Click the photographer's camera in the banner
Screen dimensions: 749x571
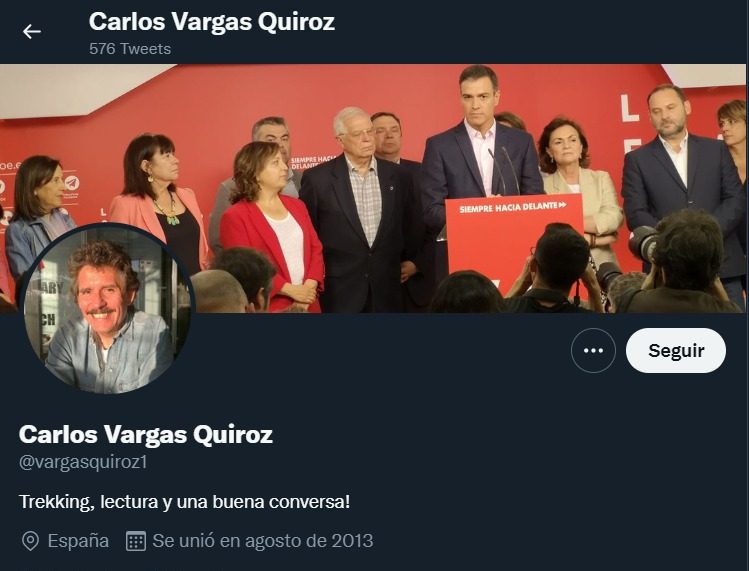[642, 243]
